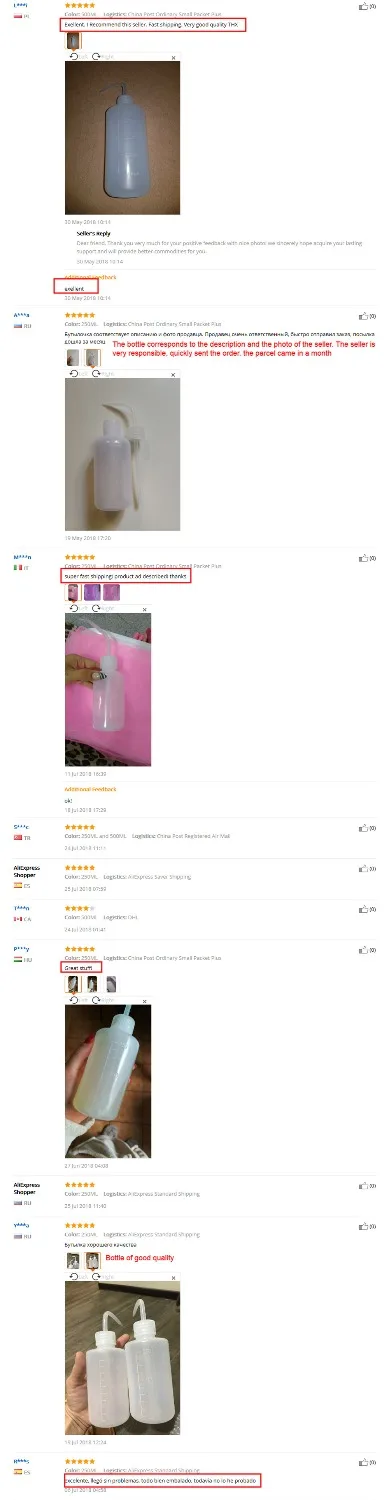Click the Additional feedback label under 'ok!' review
The height and width of the screenshot is (1500, 389).
(x=90, y=789)
